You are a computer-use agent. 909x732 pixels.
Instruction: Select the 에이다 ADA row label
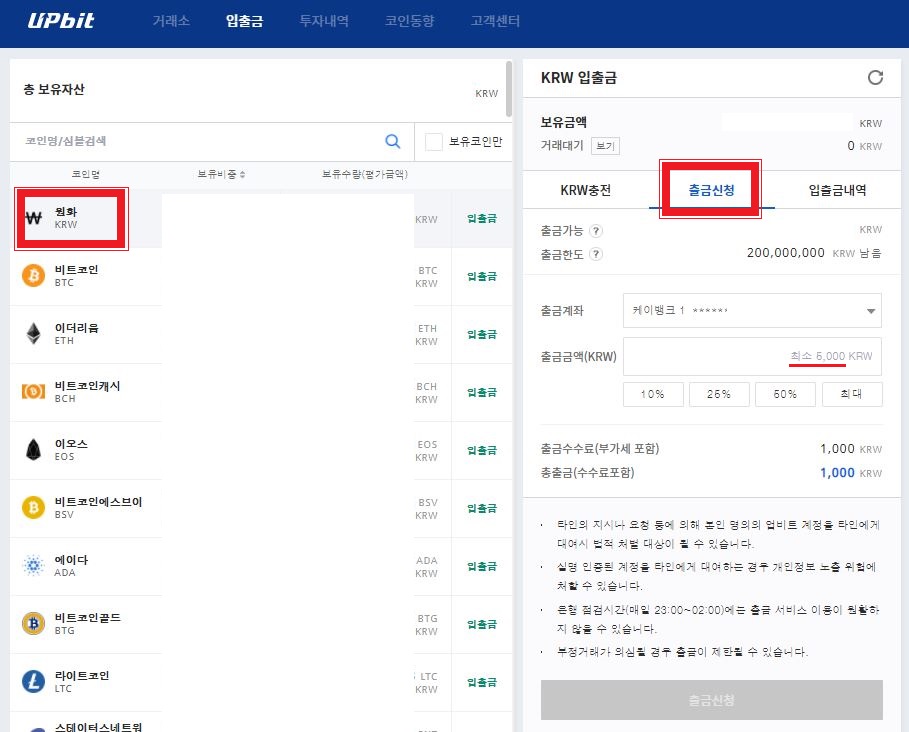(x=71, y=566)
